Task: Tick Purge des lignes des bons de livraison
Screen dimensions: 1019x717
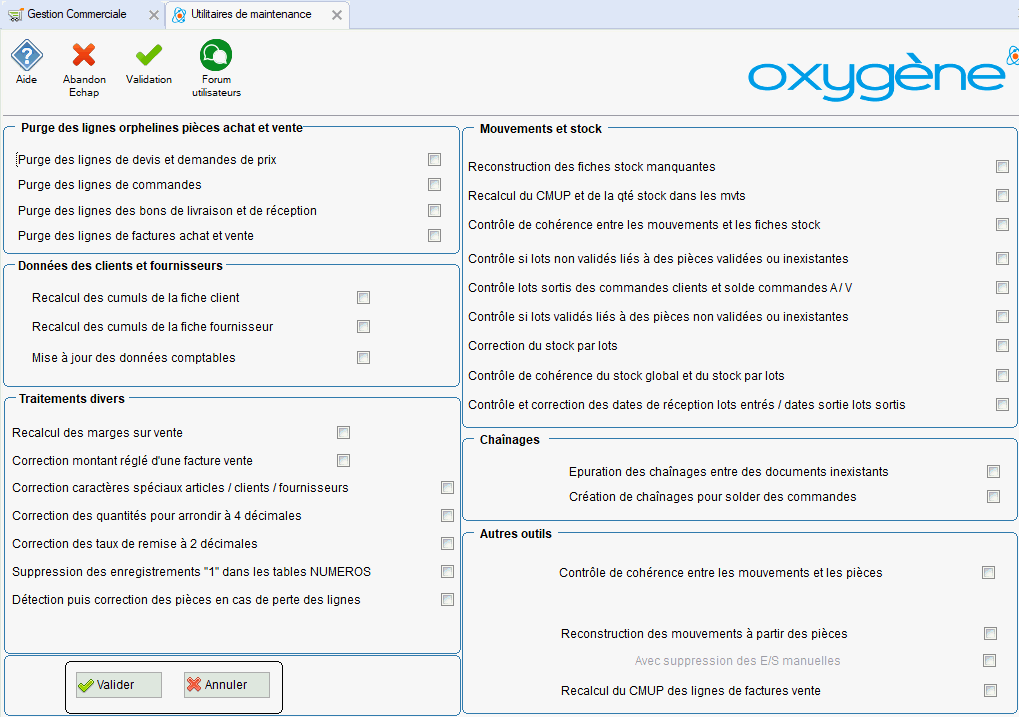Action: tap(435, 211)
